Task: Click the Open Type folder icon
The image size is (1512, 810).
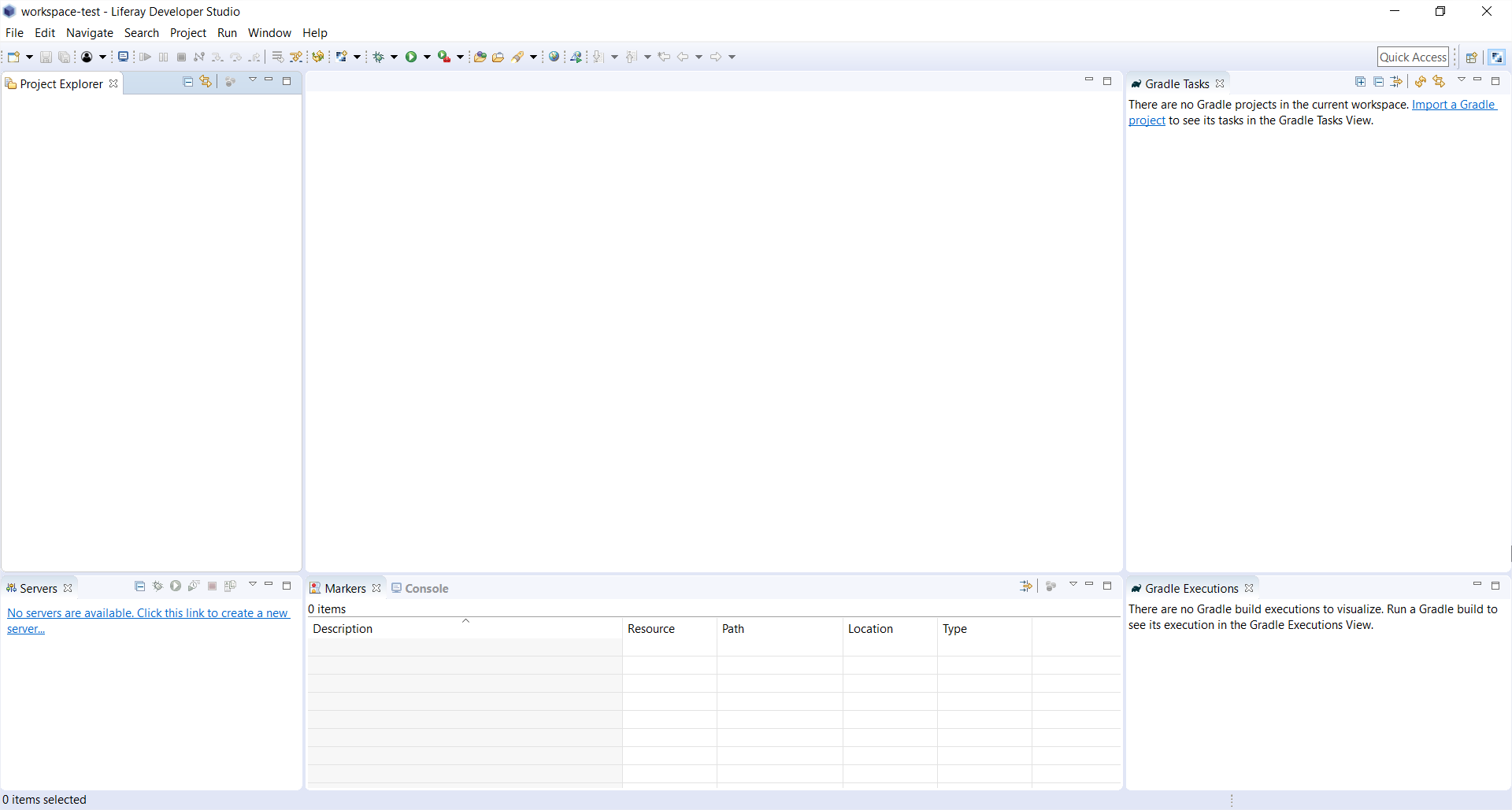Action: (480, 57)
